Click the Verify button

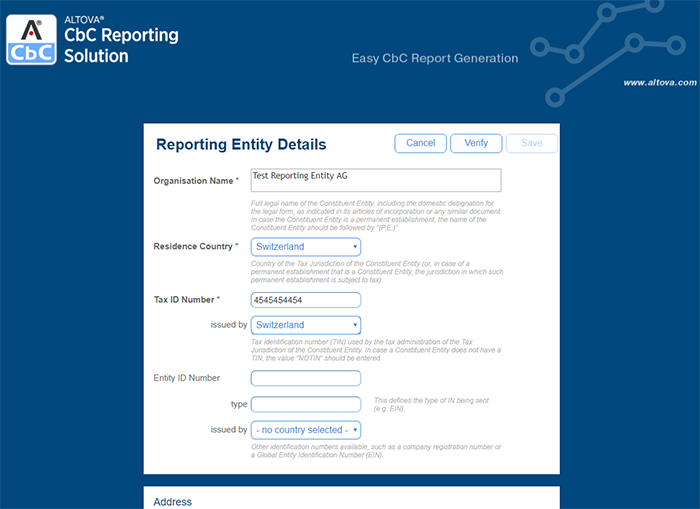tap(476, 143)
